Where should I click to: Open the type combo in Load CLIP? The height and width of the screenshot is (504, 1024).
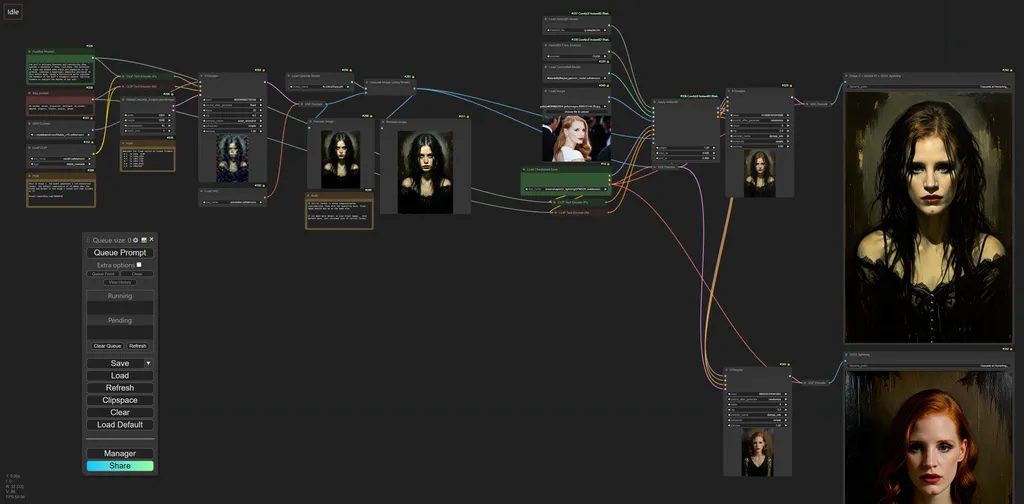[x=60, y=164]
